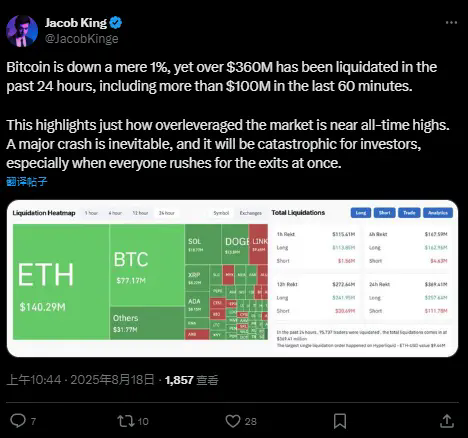Switch heatmap to Exchanges view
This screenshot has width=468, height=438.
click(250, 213)
